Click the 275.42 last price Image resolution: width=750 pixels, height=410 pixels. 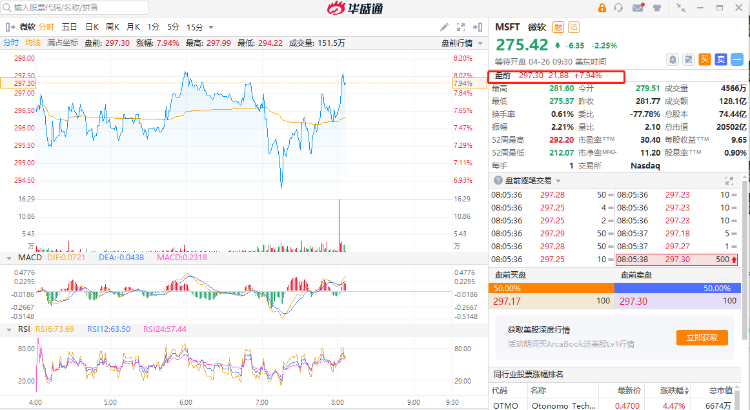(522, 44)
